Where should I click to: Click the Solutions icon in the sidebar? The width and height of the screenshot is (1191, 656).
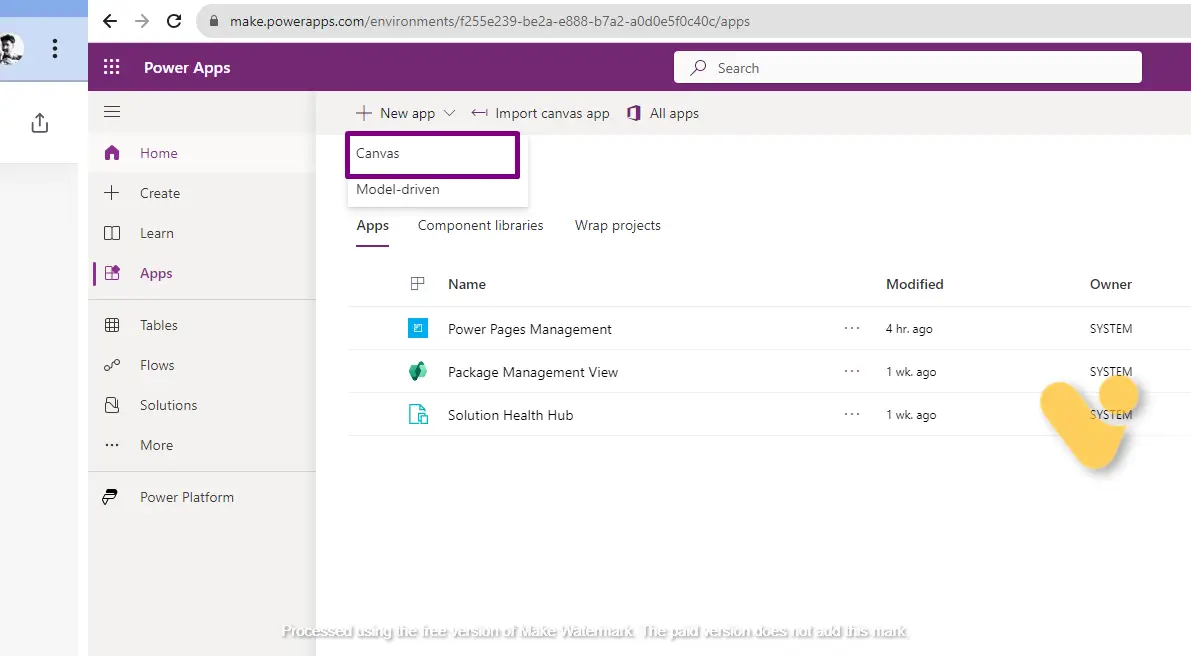[x=112, y=405]
